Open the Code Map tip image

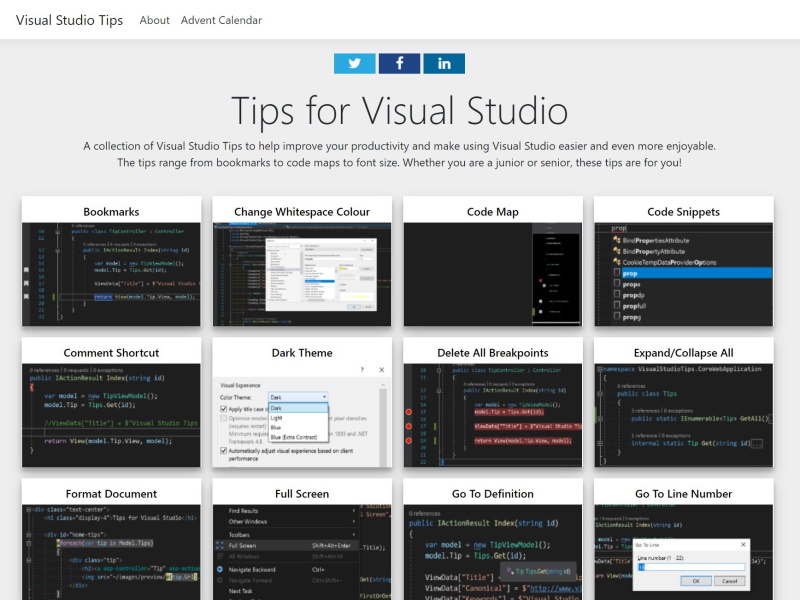tap(493, 274)
